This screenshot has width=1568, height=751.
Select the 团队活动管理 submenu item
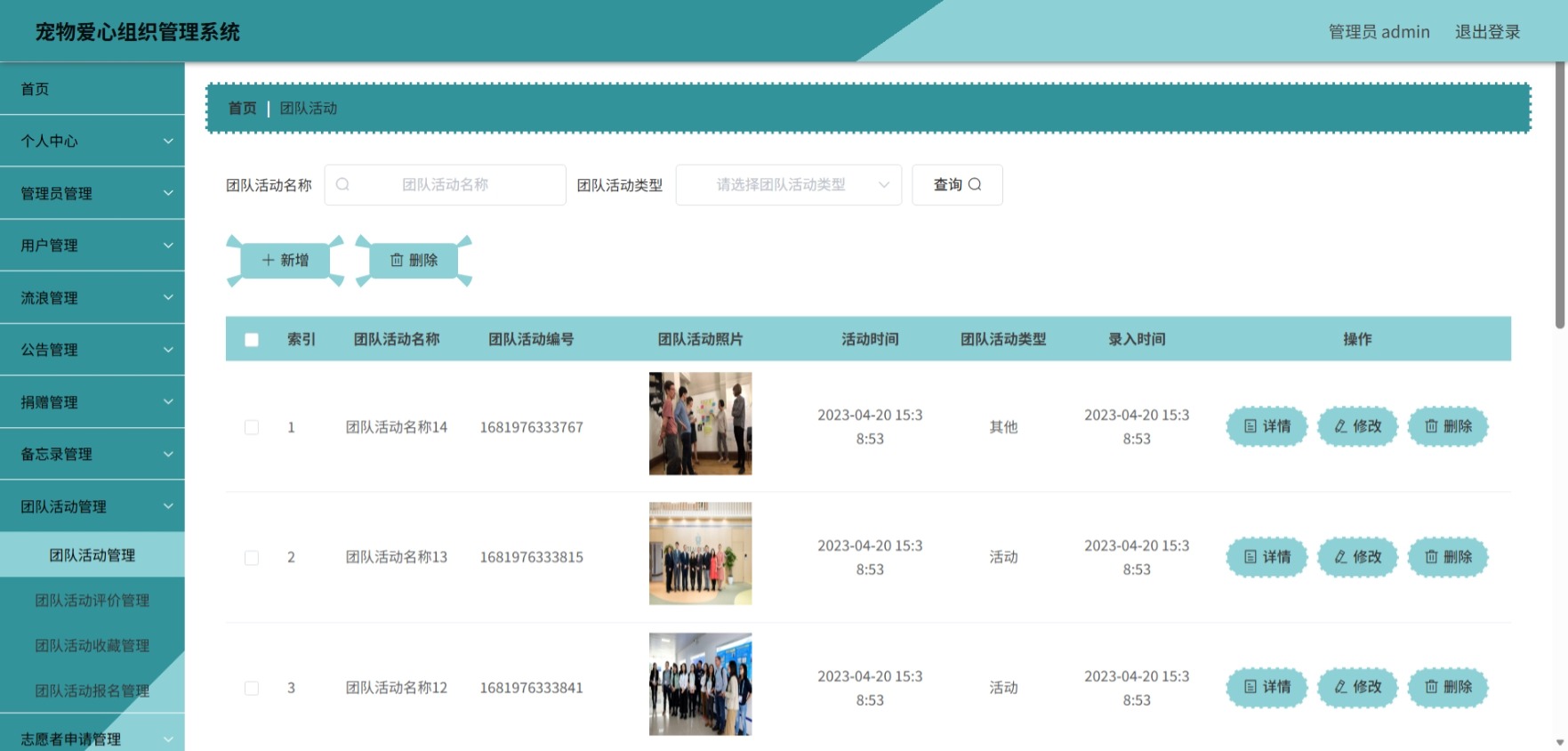coord(92,554)
